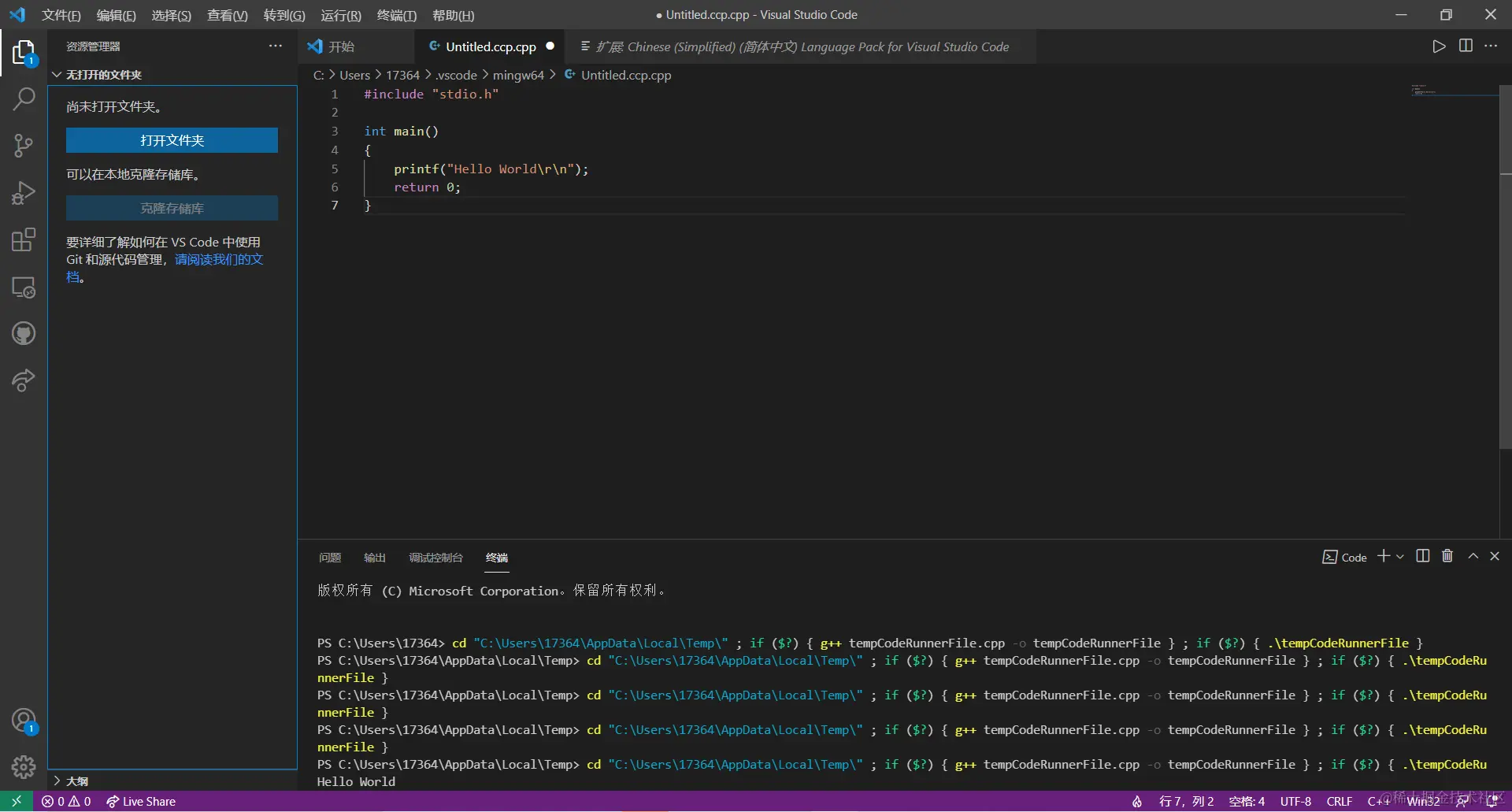The width and height of the screenshot is (1512, 812).
Task: Open the new terminal launch profile dropdown
Action: coord(1400,557)
